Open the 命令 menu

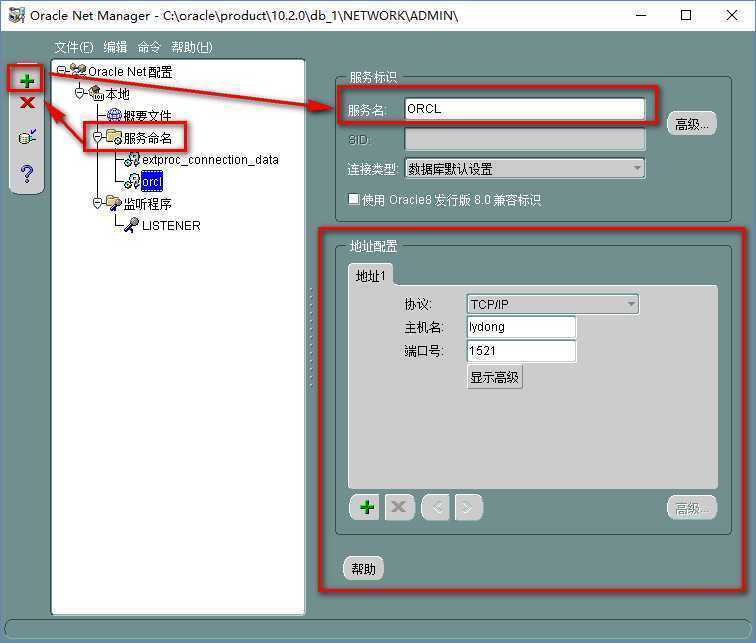tap(149, 47)
